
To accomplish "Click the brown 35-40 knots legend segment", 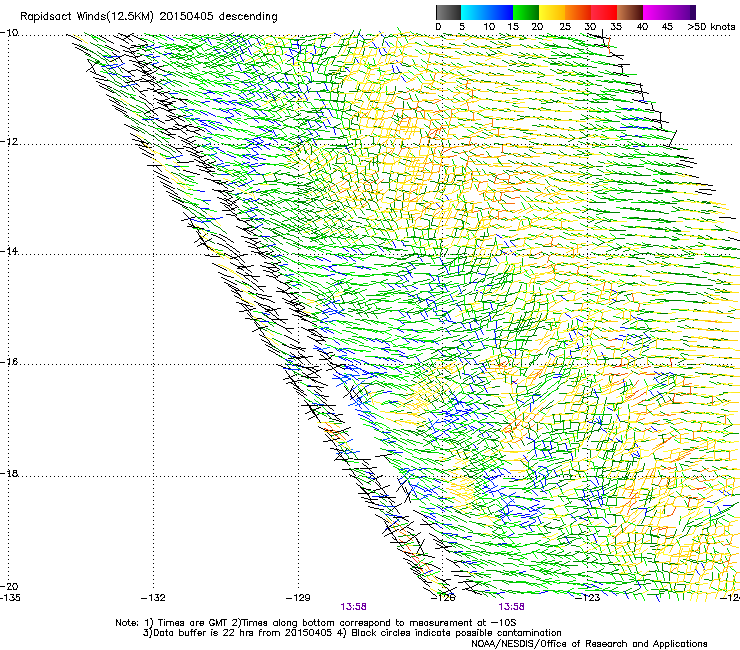I will pyautogui.click(x=630, y=12).
